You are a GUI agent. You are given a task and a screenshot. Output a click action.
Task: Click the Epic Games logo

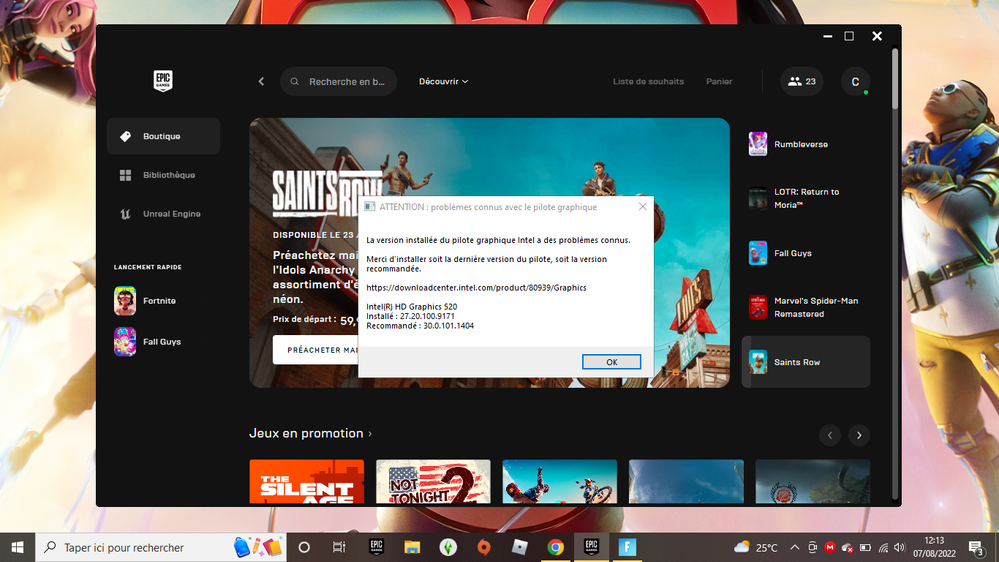[x=163, y=81]
